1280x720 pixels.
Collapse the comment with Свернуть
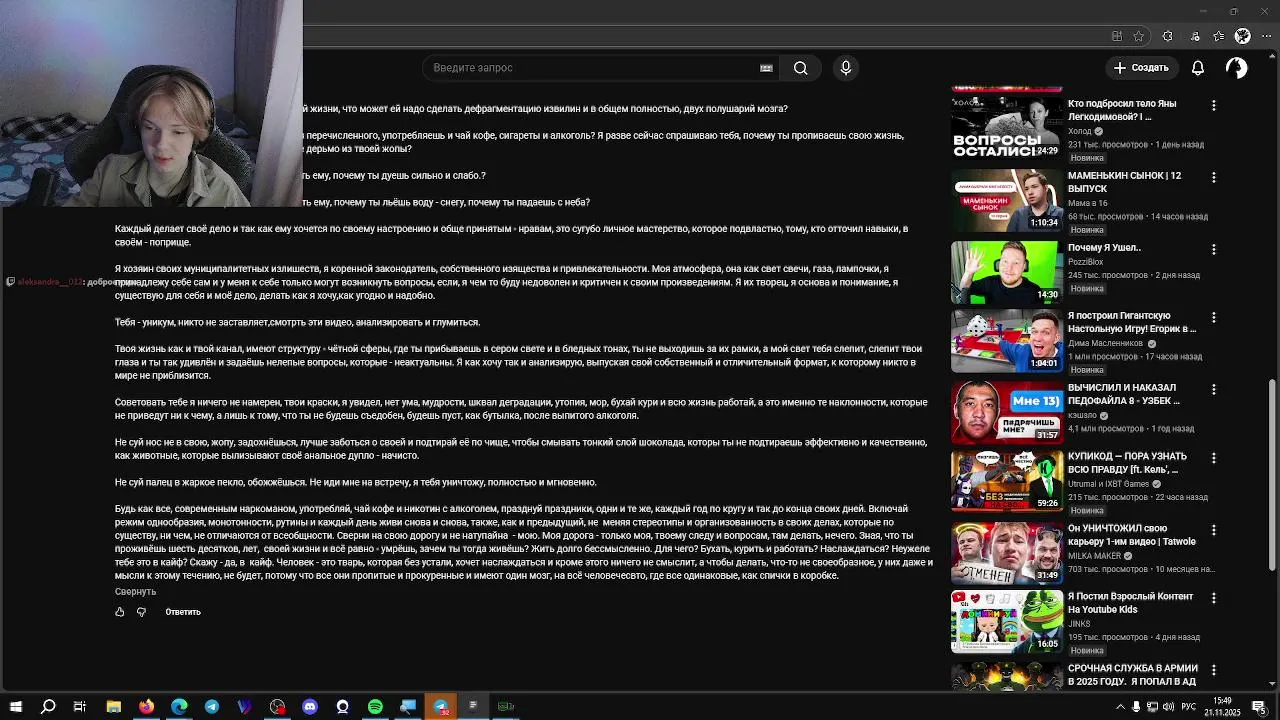point(135,592)
